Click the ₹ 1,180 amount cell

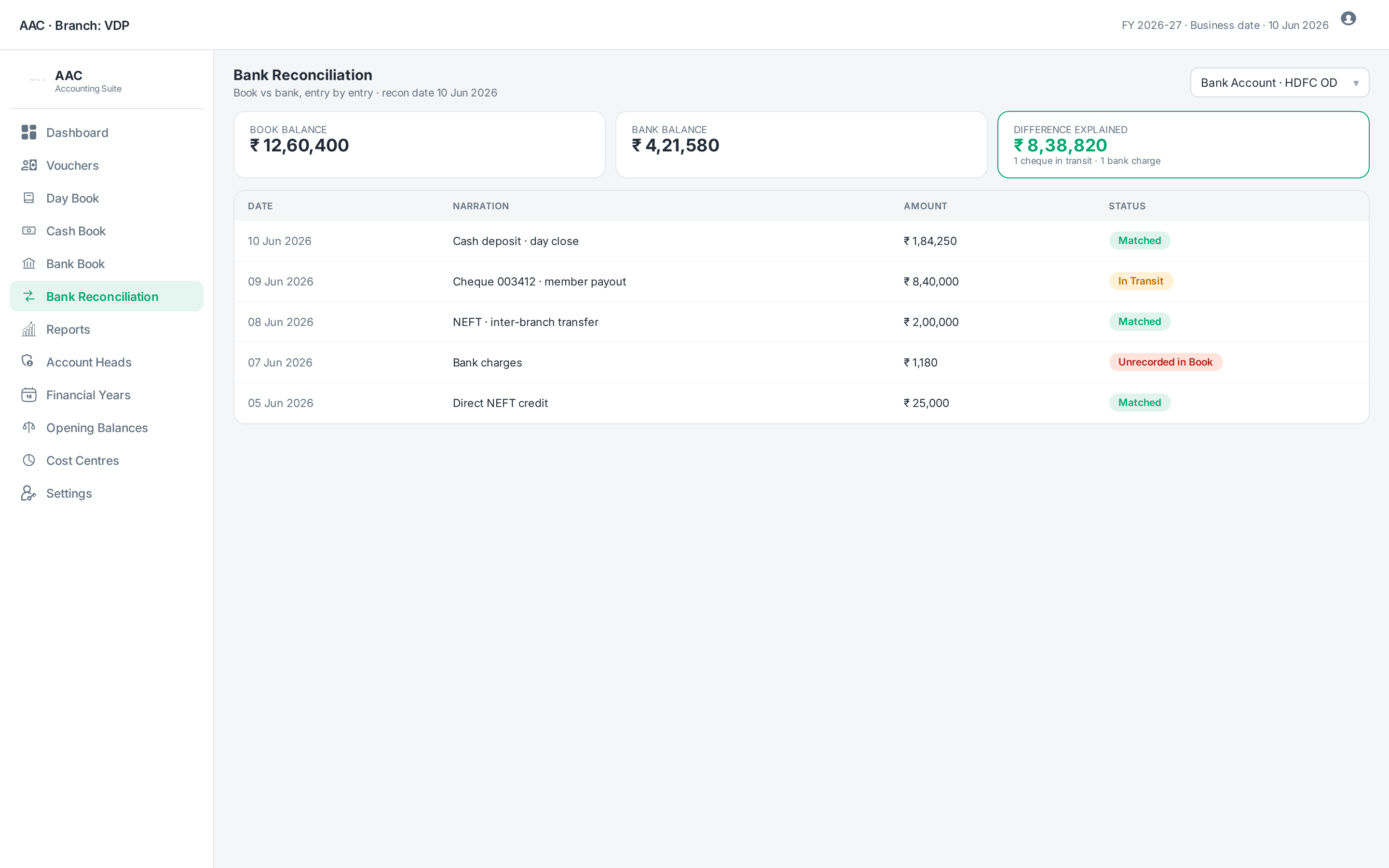point(921,362)
